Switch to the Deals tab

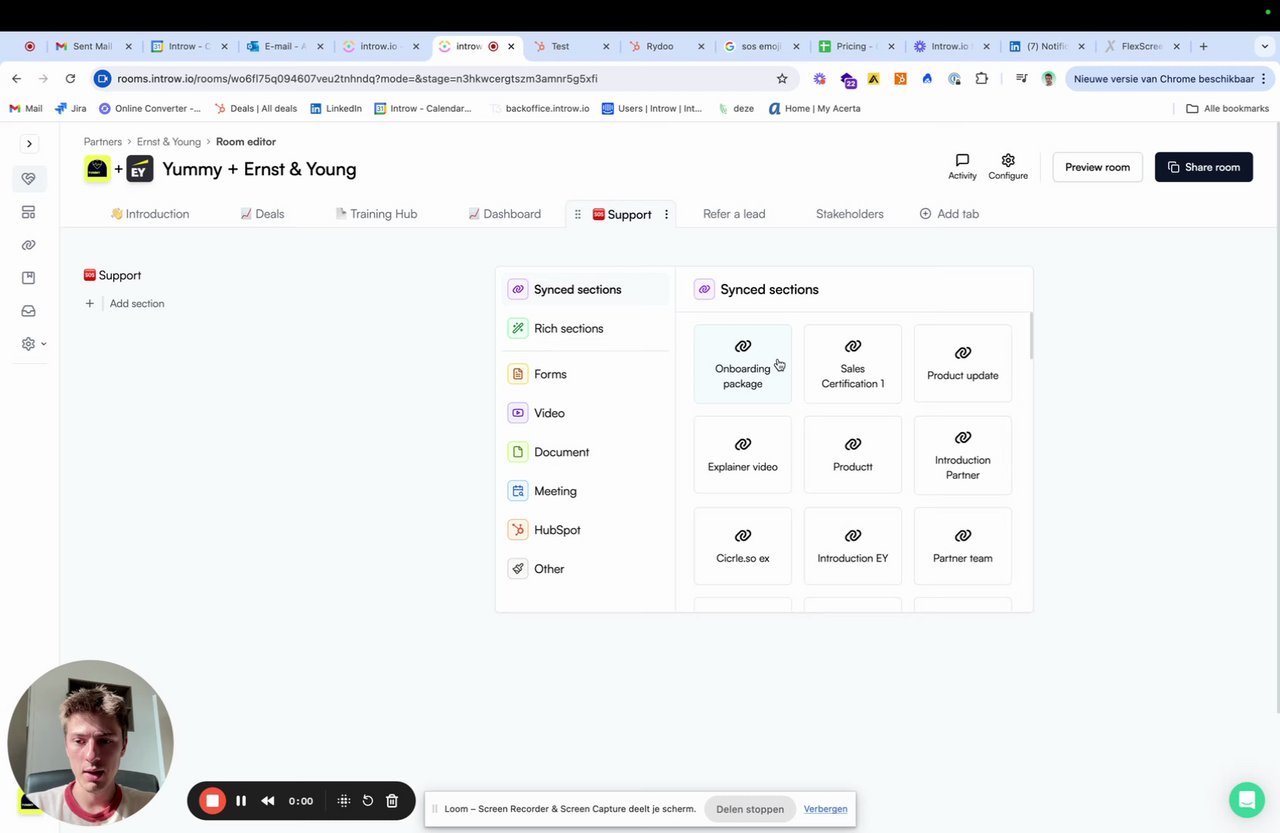[262, 214]
